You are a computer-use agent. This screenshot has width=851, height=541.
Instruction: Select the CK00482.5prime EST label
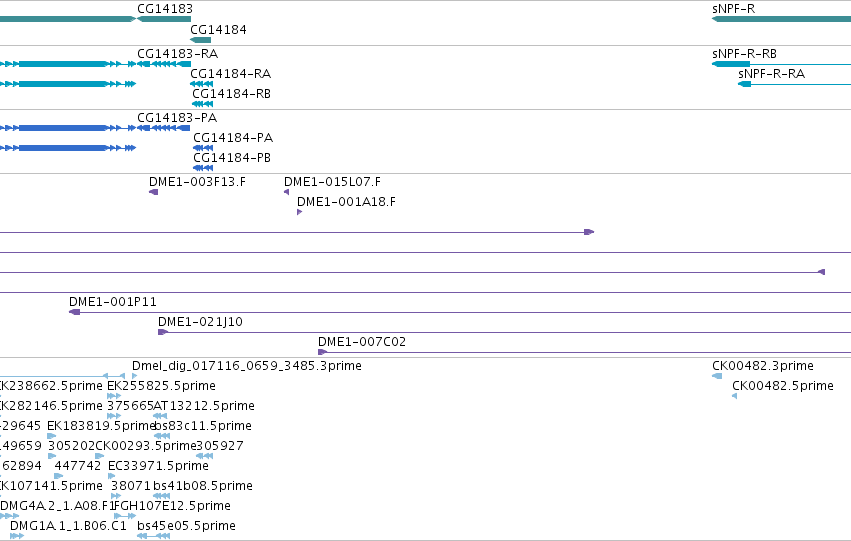[x=783, y=386]
